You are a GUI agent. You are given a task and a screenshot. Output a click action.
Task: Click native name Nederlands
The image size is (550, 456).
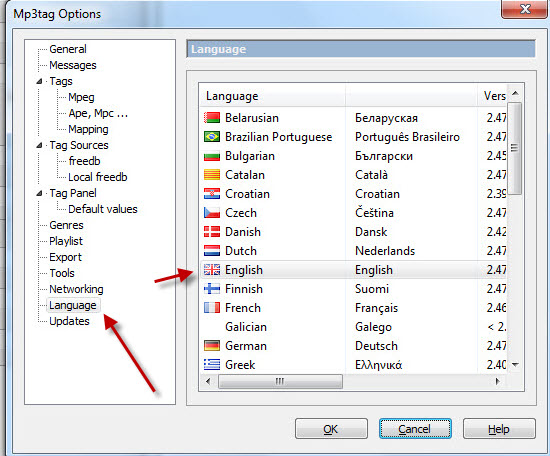pos(385,250)
